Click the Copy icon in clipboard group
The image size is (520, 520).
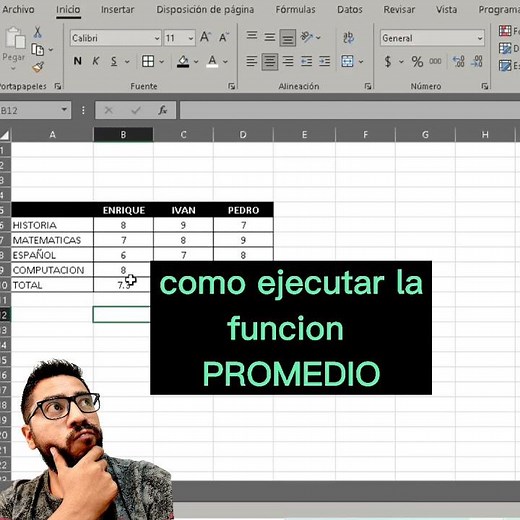click(x=38, y=50)
